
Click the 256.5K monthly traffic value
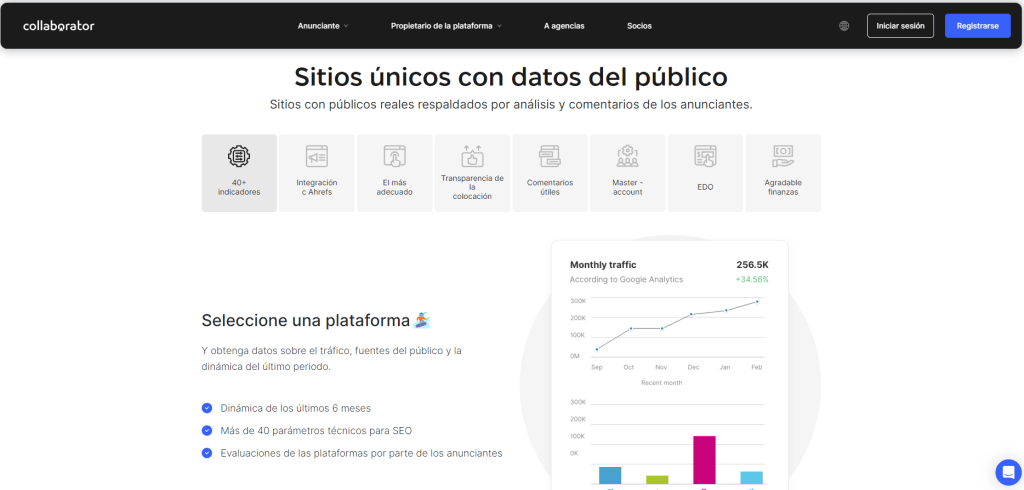point(752,265)
